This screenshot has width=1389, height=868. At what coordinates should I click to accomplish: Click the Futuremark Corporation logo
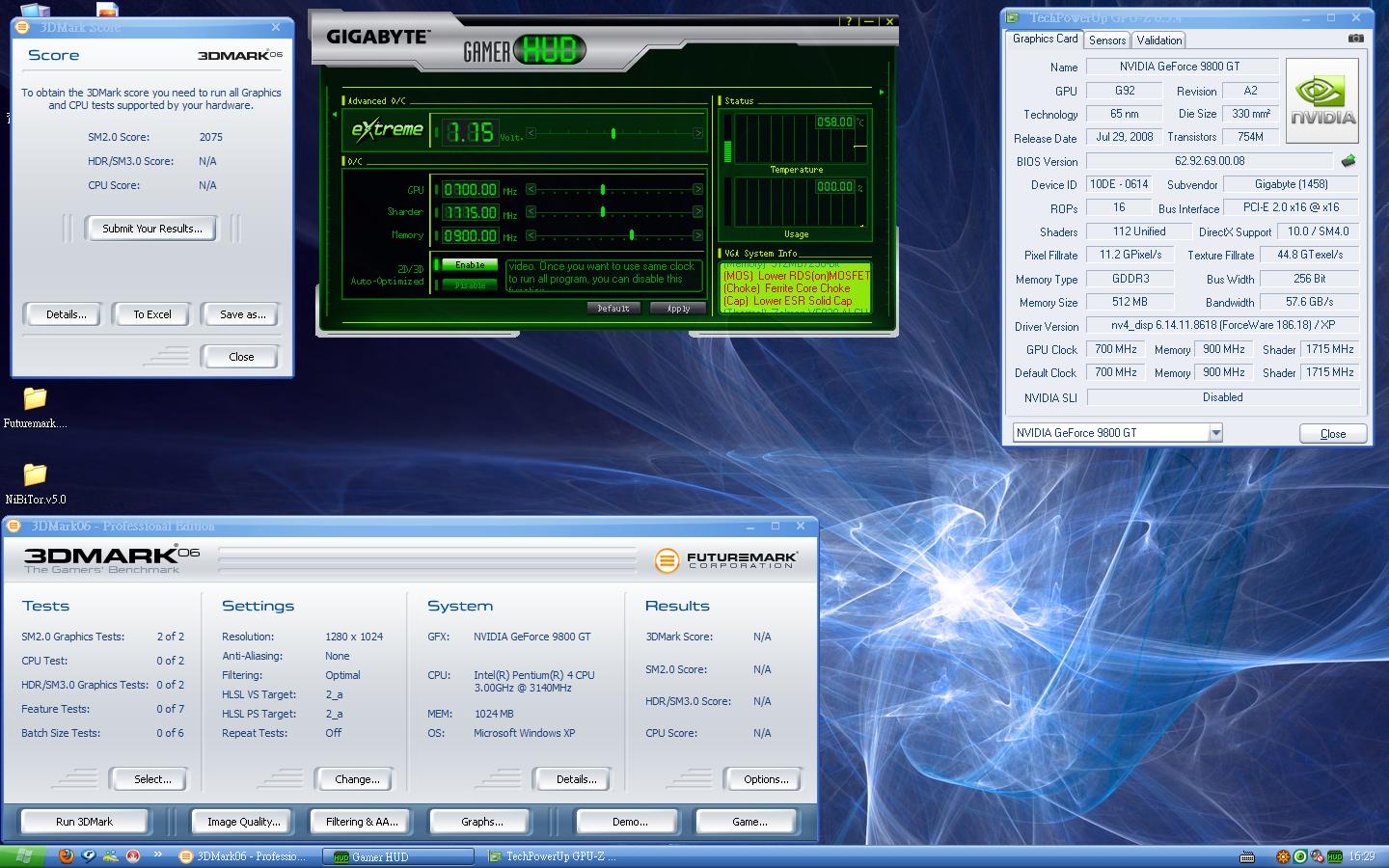point(726,559)
